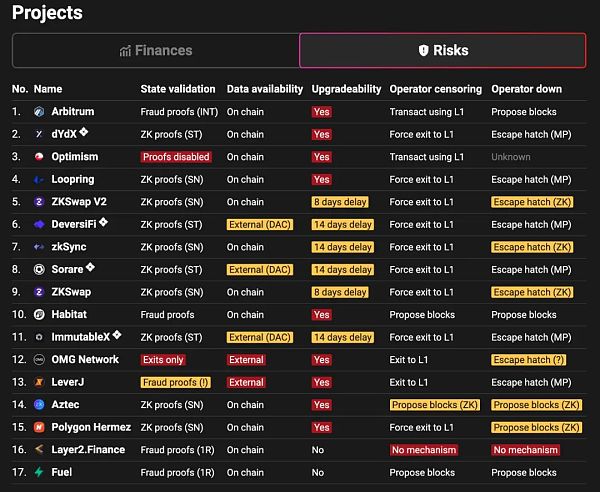
Task: Select the Risks tab
Action: [x=442, y=50]
